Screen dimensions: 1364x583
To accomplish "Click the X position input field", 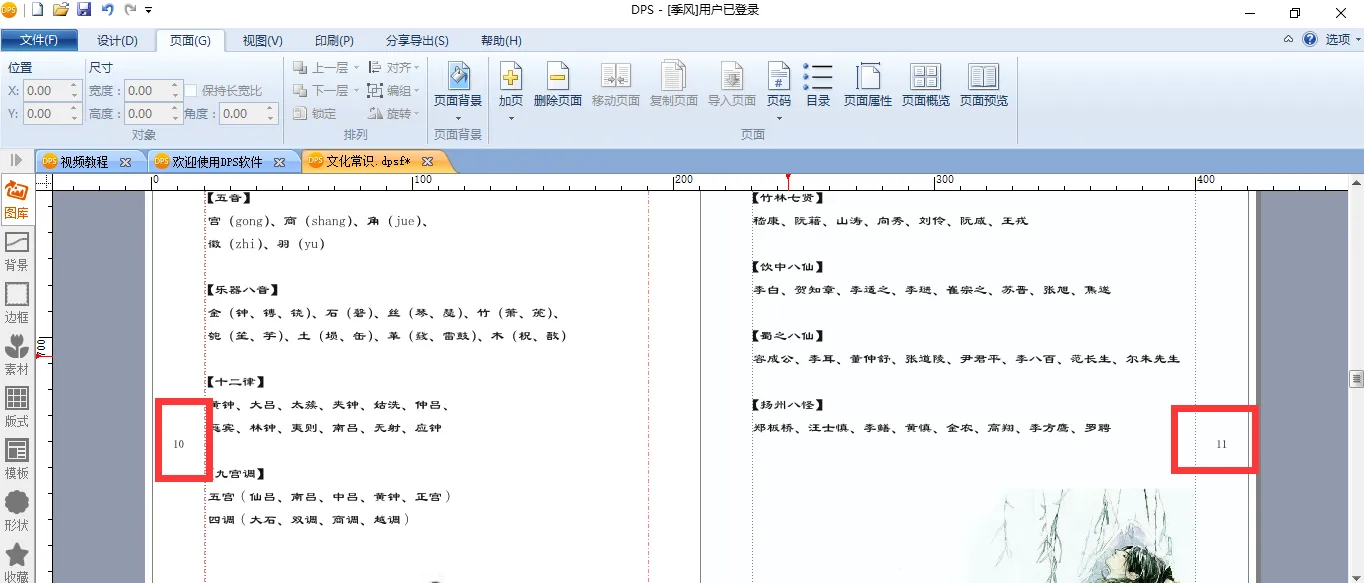I will pyautogui.click(x=45, y=91).
